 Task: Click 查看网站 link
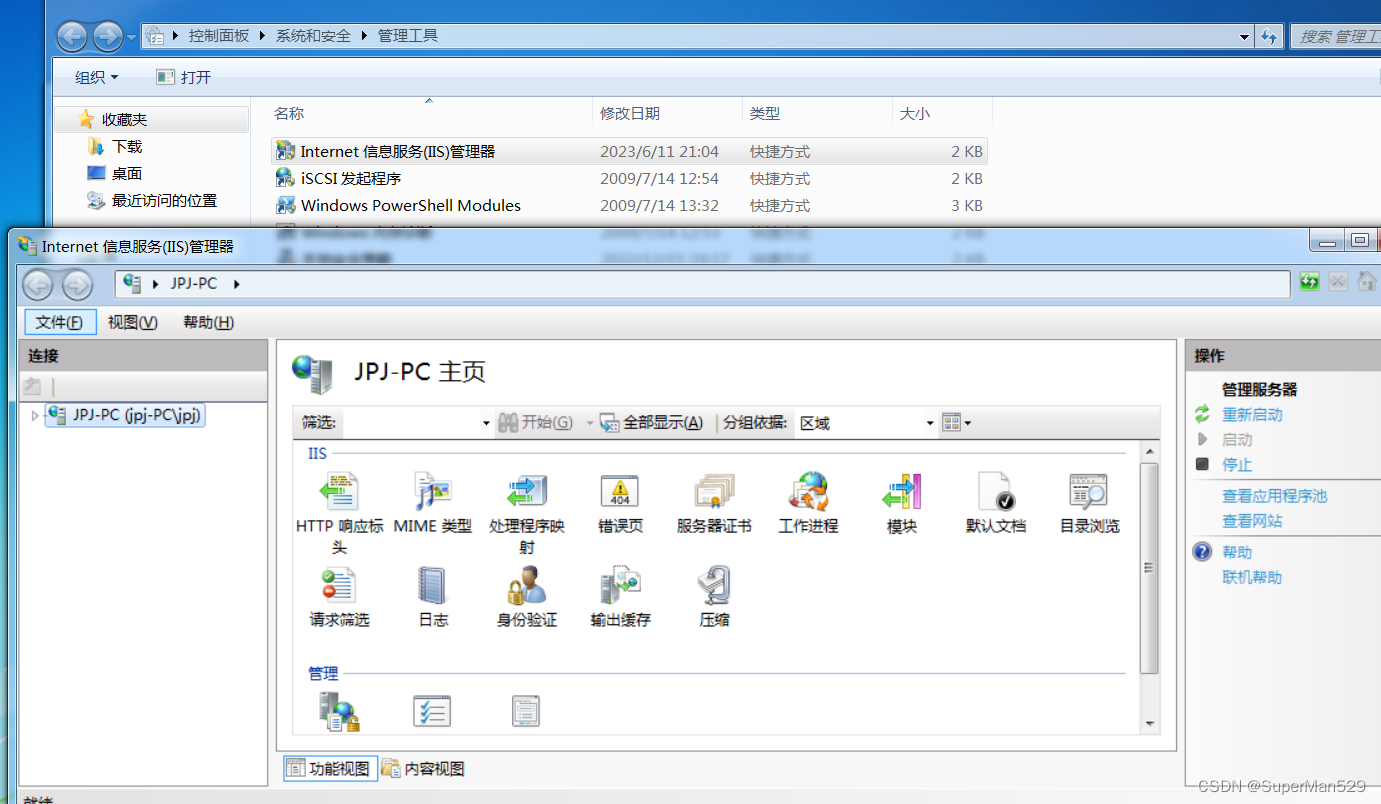coord(1252,520)
